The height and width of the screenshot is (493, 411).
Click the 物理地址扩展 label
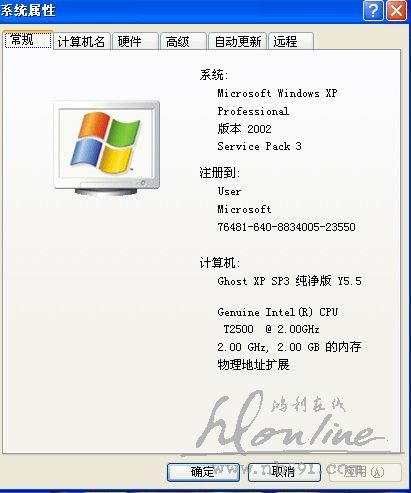tap(253, 365)
